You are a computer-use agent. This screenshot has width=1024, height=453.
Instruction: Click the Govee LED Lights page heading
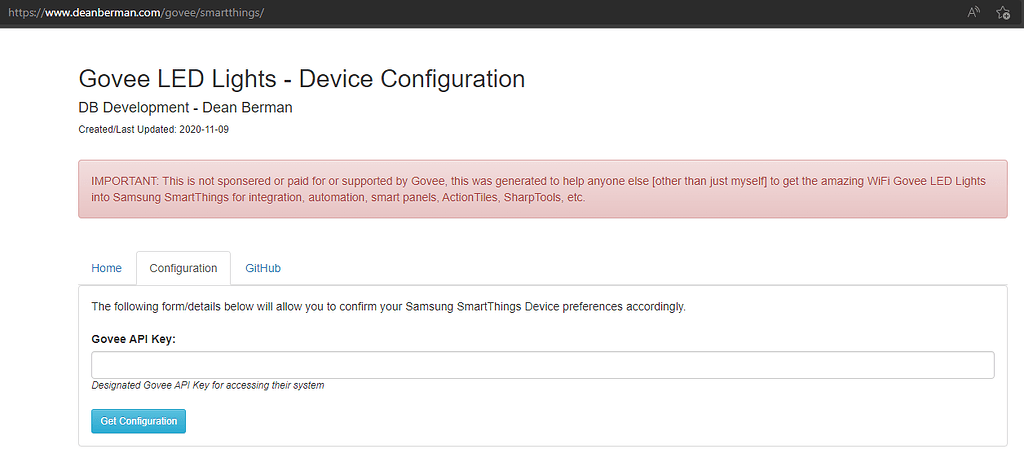[301, 79]
